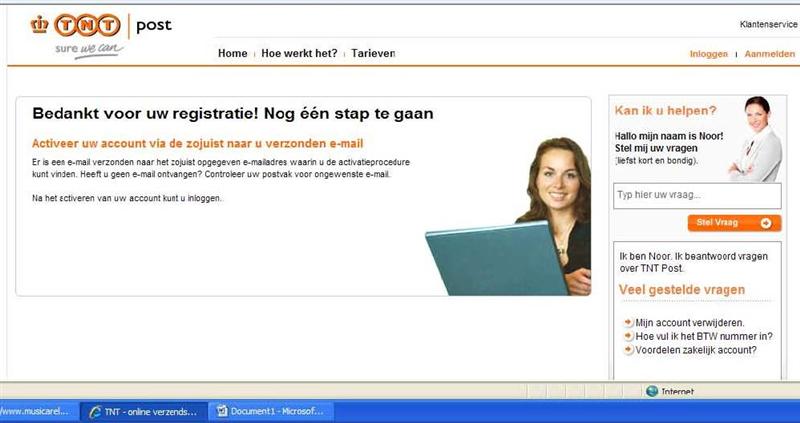
Task: Click the Word document icon on taskbar
Action: (221, 411)
